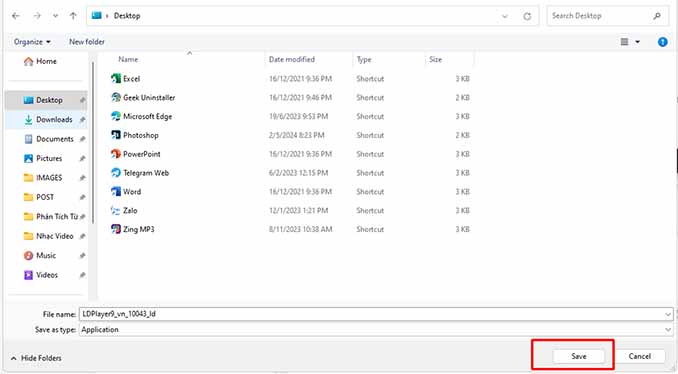Select the Zing MP3 shortcut icon

click(x=116, y=229)
